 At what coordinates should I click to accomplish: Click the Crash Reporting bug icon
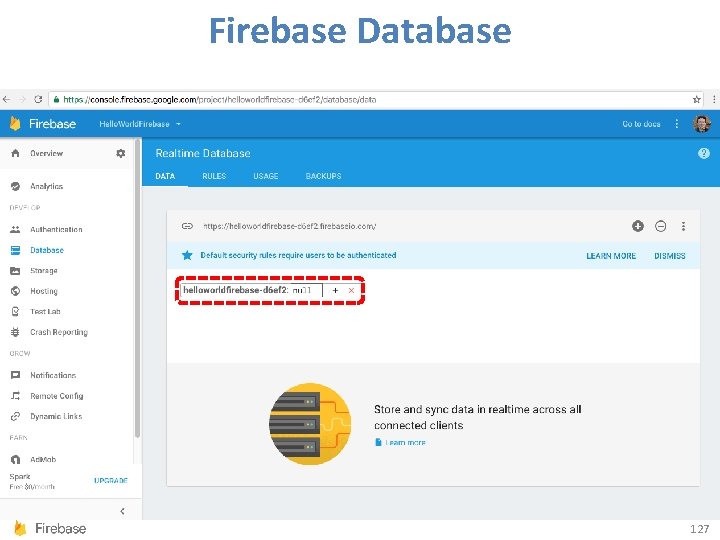click(x=15, y=332)
